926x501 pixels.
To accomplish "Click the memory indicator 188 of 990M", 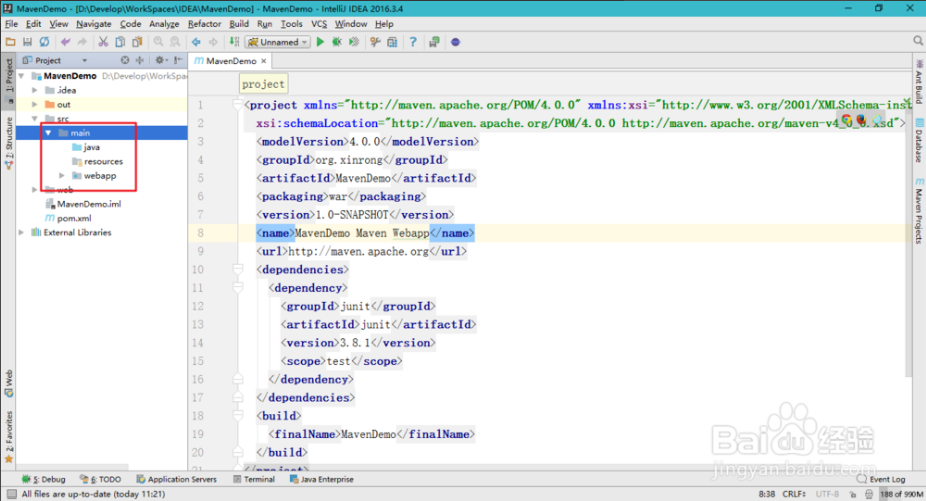I will point(901,494).
